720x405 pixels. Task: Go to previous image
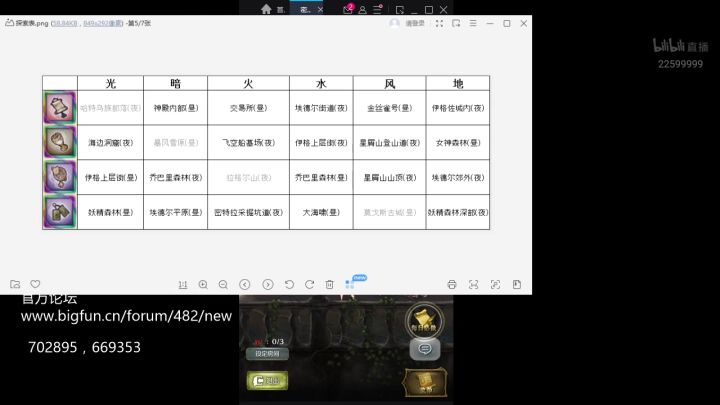click(x=245, y=285)
